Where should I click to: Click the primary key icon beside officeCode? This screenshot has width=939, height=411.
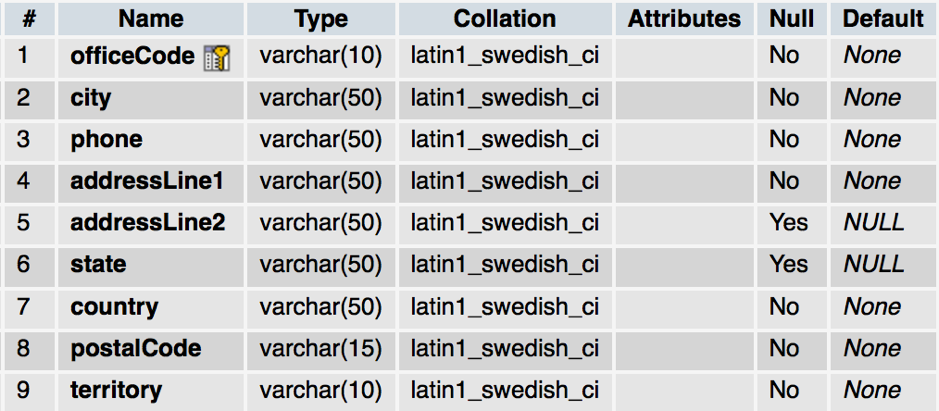(x=217, y=57)
